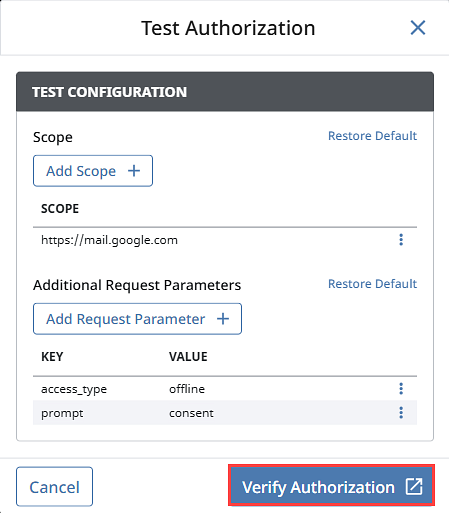Restore default for Scope section

pos(372,136)
